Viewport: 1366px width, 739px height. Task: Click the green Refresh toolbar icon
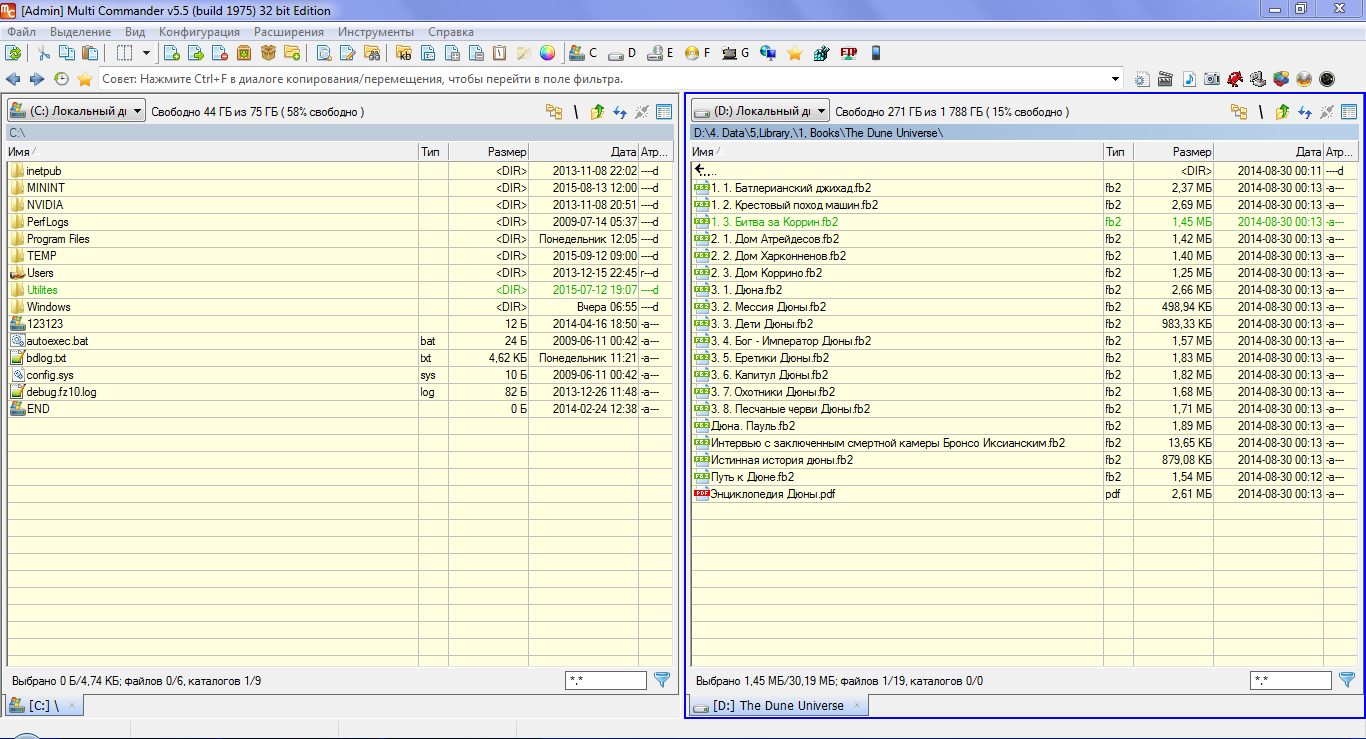14,53
